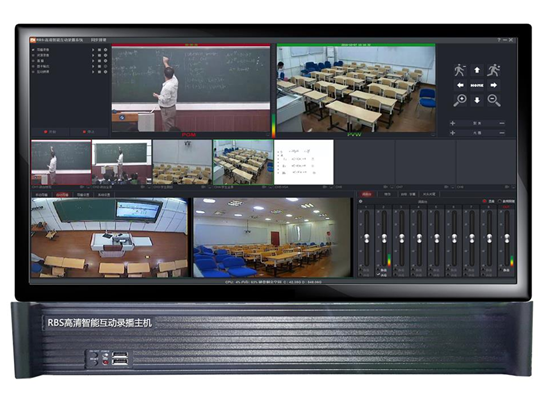Image resolution: width=549 pixels, height=413 pixels.
Task: Pan camera right with the right arrow
Action: tap(493, 85)
